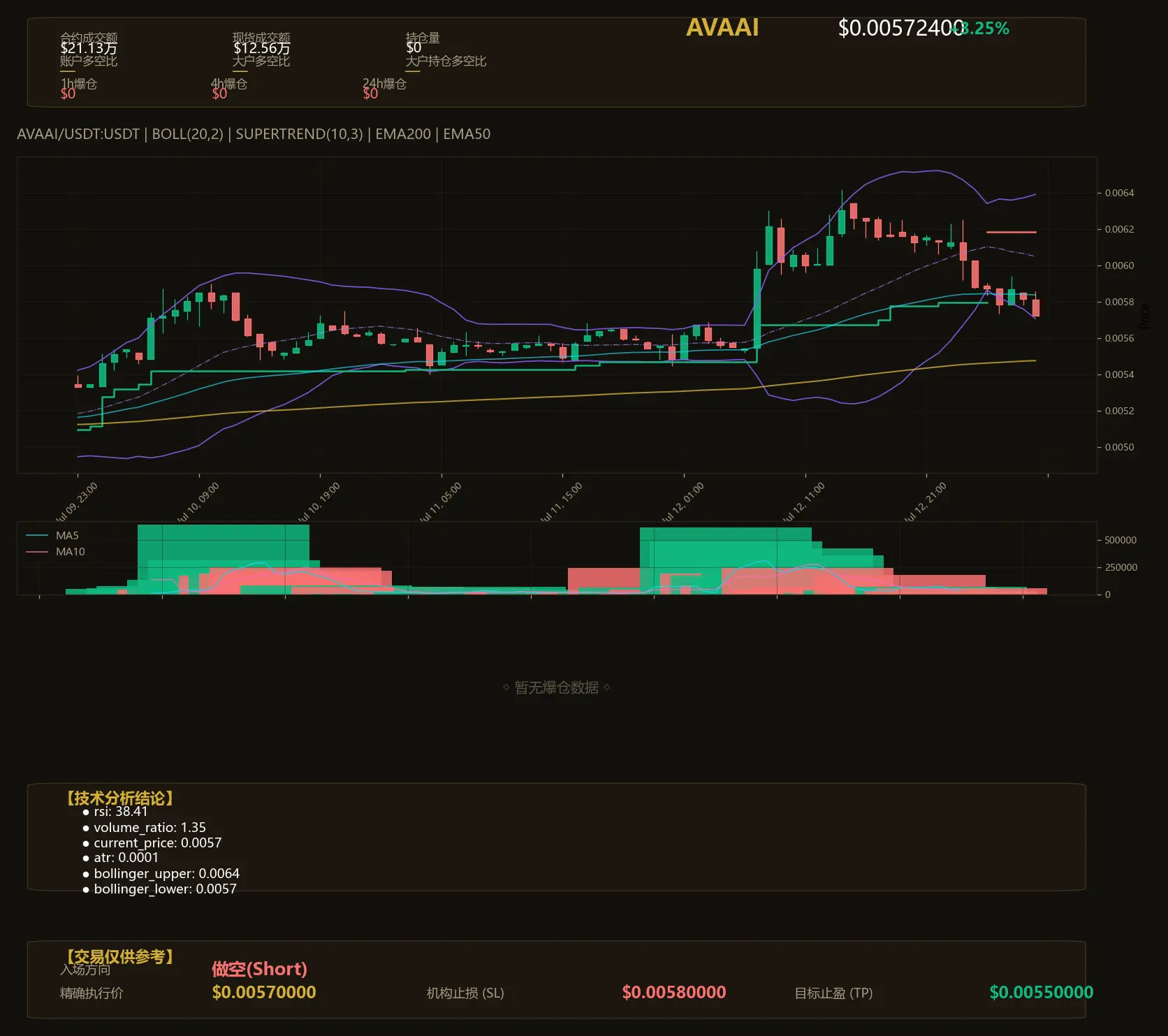Click the 持仓量 label
The width and height of the screenshot is (1168, 1036).
click(x=423, y=37)
